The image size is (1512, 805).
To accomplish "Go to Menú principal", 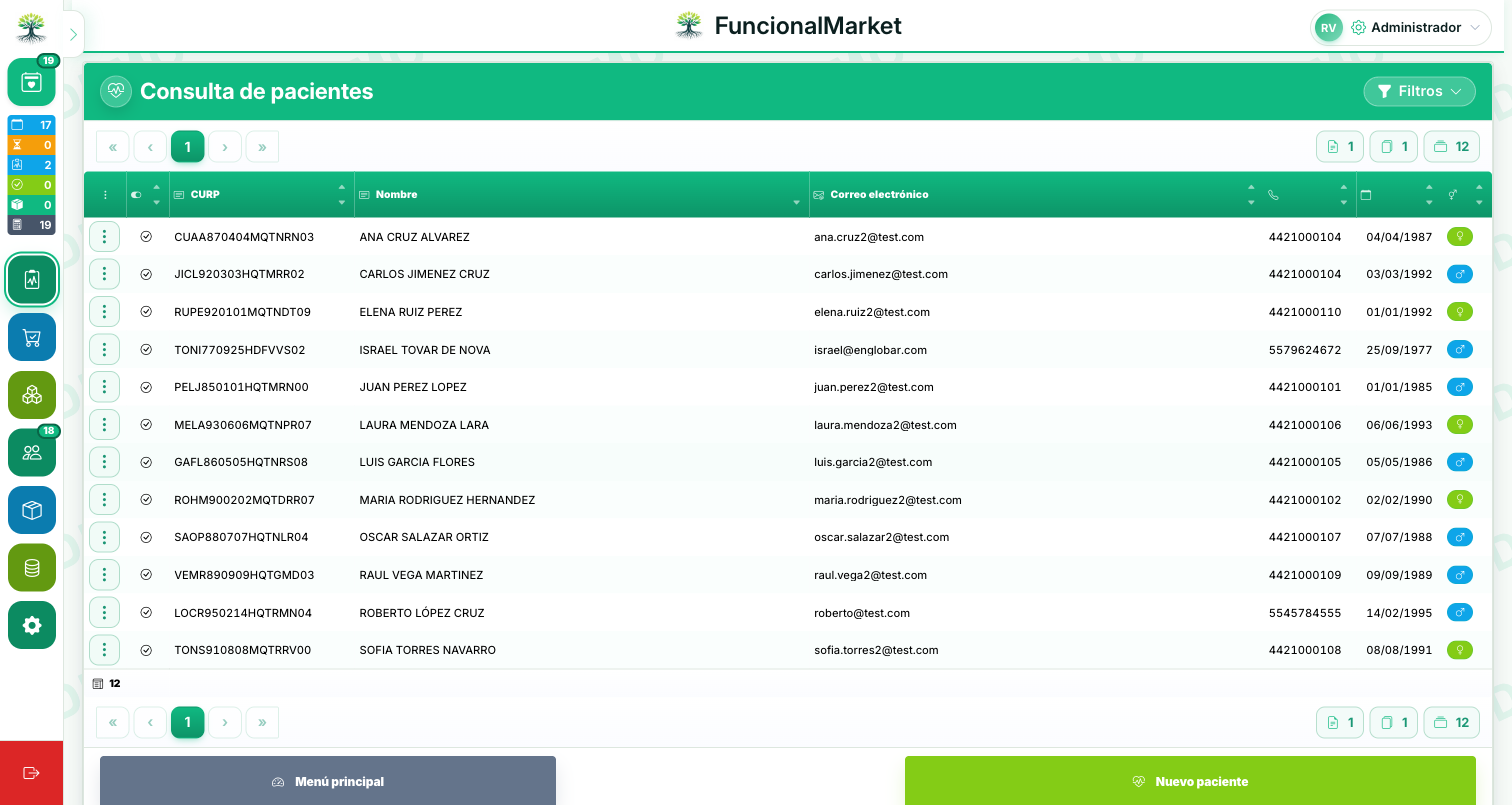I will [x=328, y=781].
